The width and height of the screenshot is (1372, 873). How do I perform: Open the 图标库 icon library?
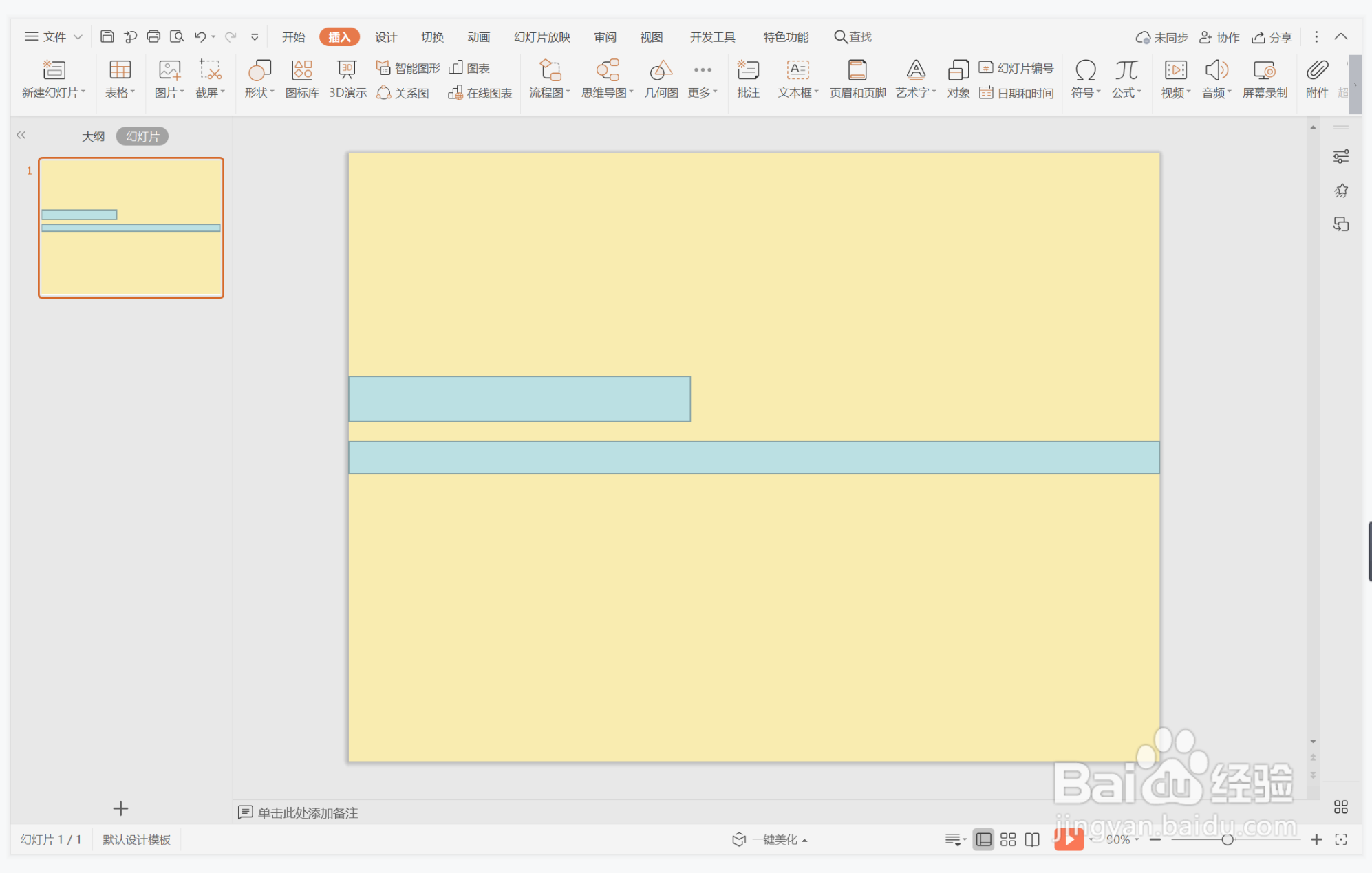click(302, 78)
